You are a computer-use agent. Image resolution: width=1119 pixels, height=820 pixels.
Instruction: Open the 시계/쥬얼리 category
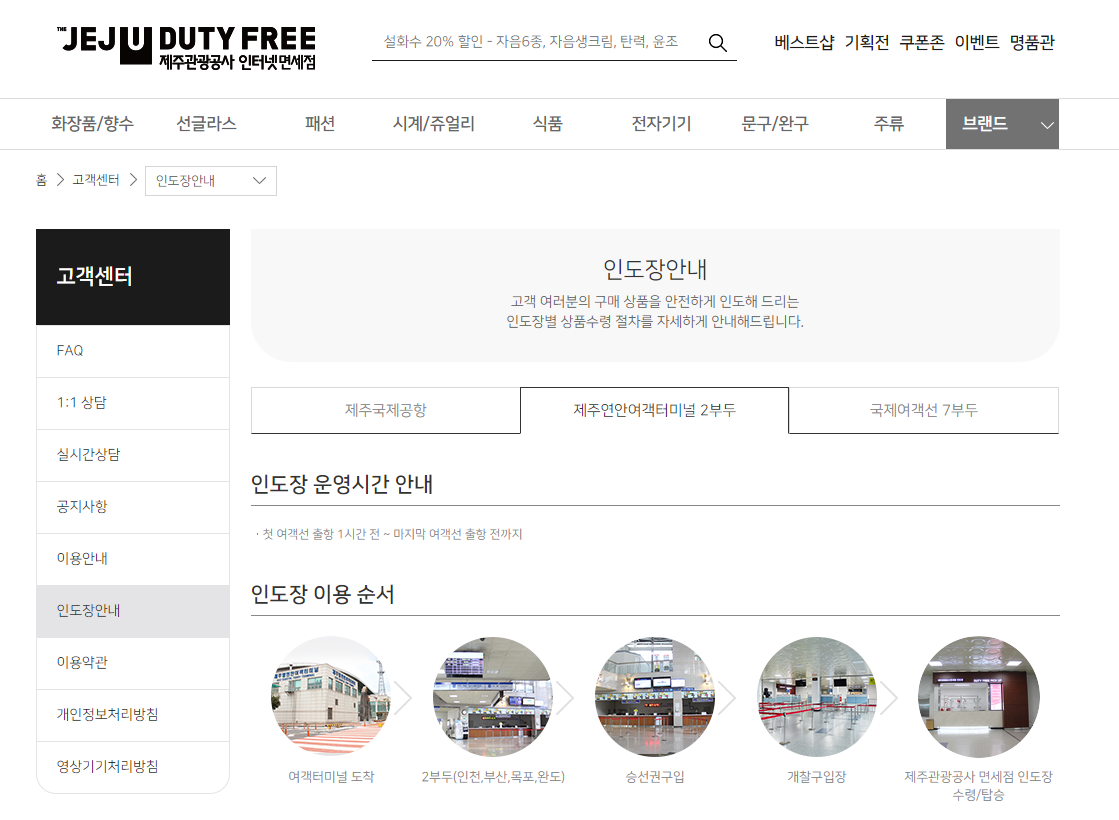(x=433, y=123)
